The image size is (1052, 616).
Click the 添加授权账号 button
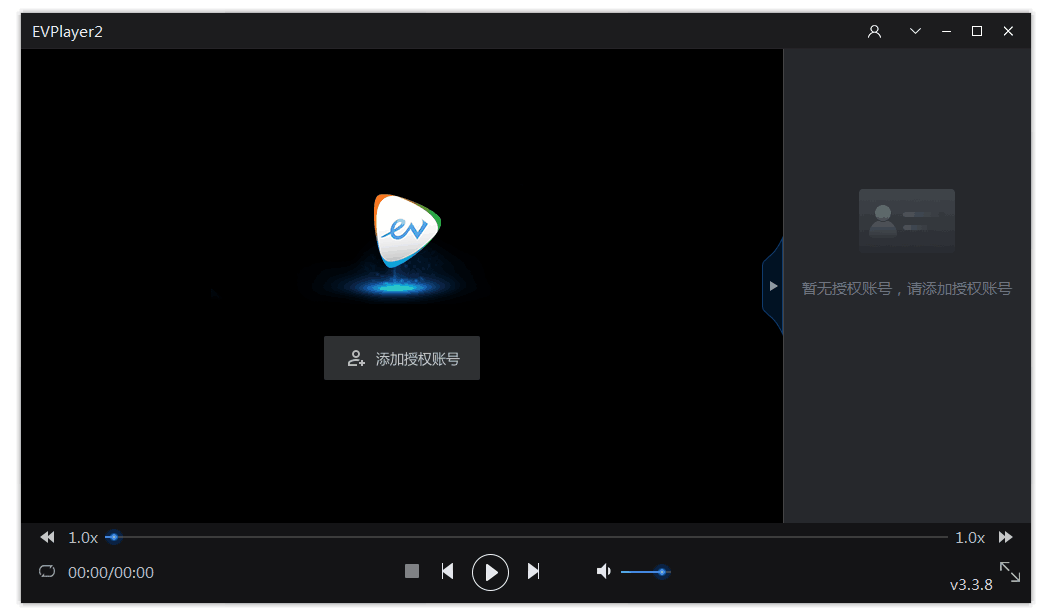point(401,358)
